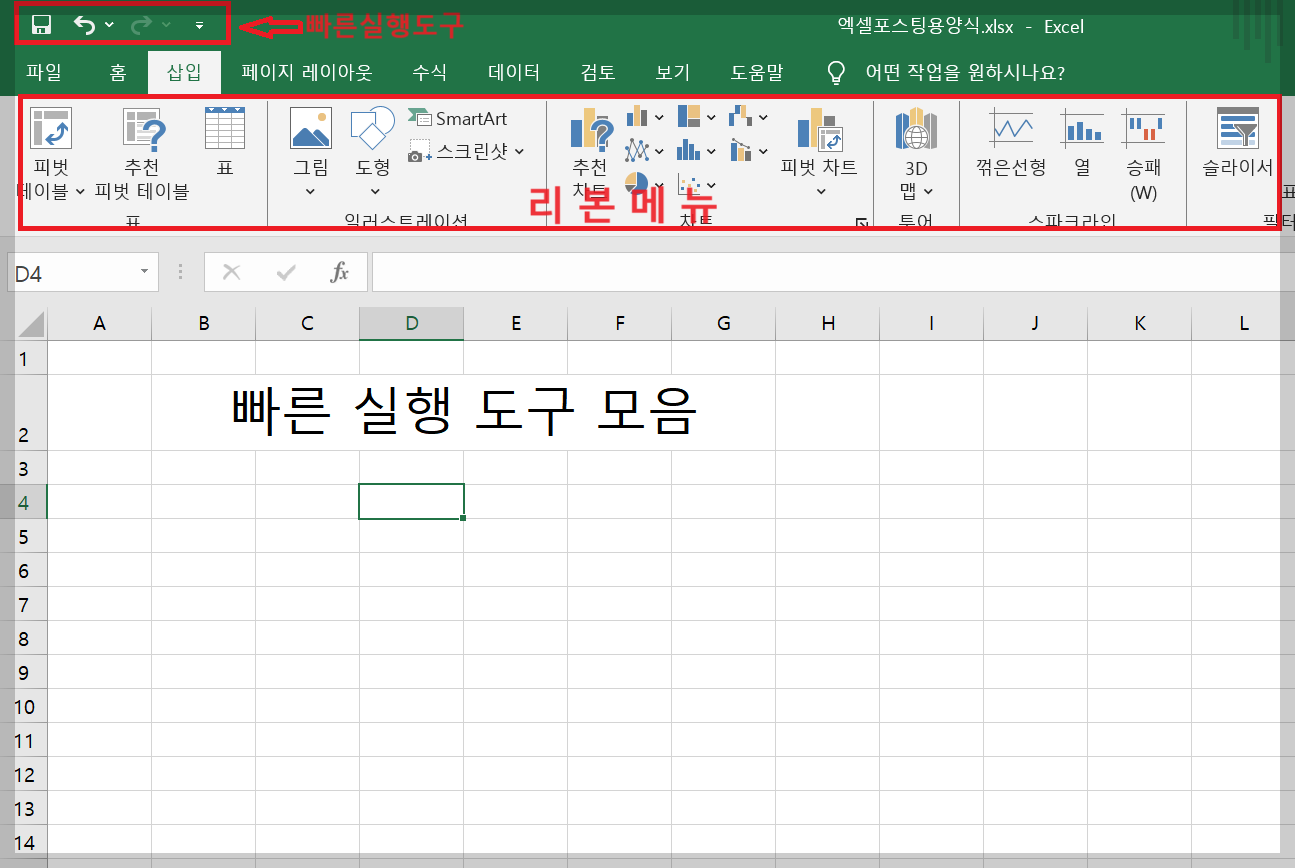The width and height of the screenshot is (1295, 868).
Task: Open the 3D 맵 tool
Action: (x=914, y=145)
